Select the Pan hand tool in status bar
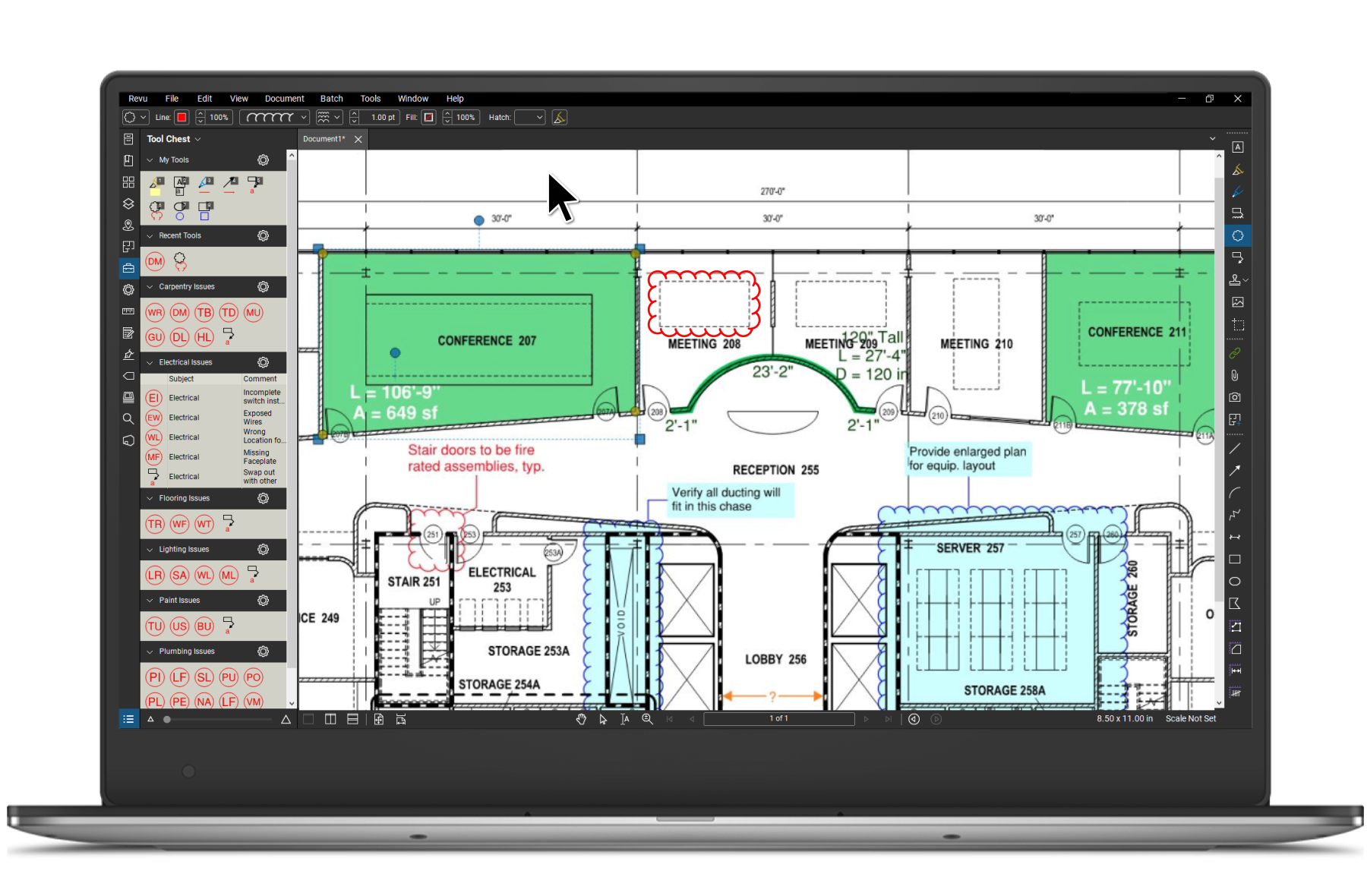1367x896 pixels. coord(581,719)
